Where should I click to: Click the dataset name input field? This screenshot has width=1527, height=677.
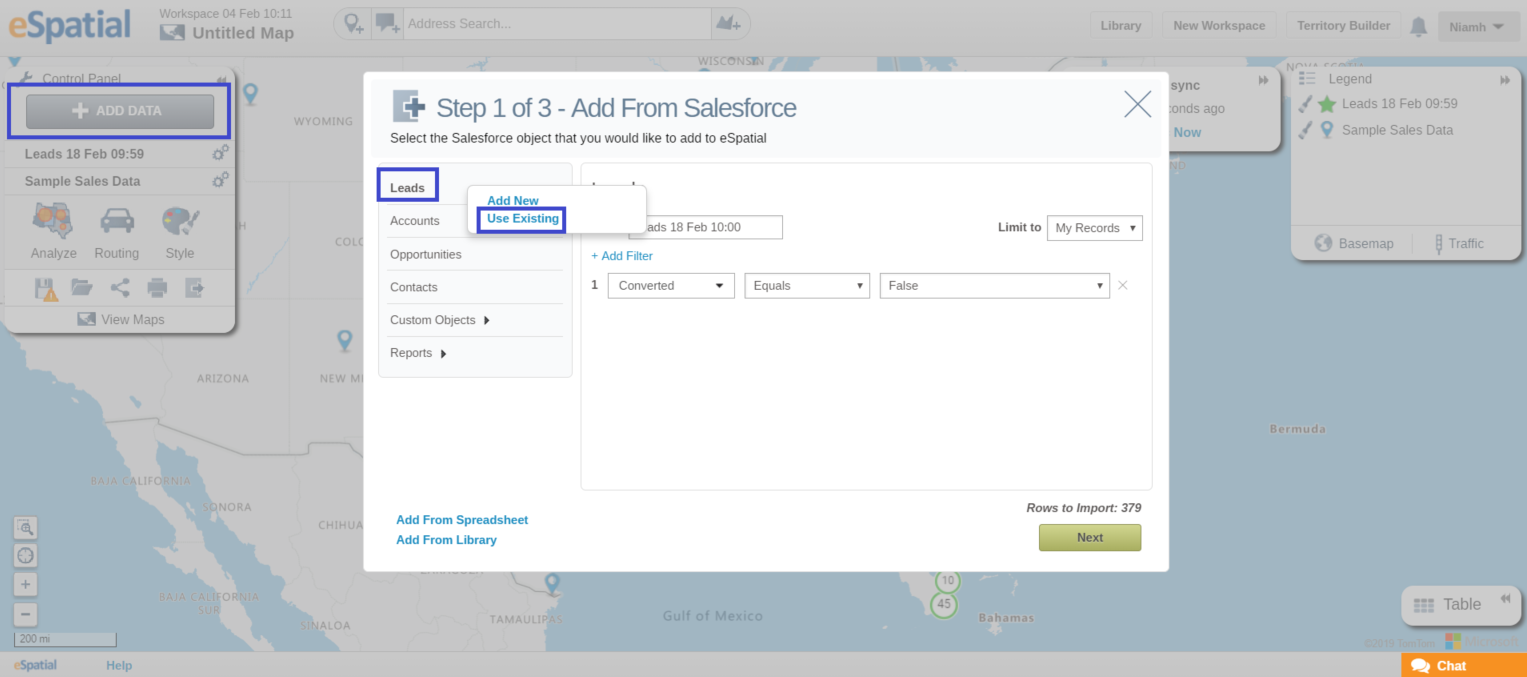pyautogui.click(x=705, y=227)
